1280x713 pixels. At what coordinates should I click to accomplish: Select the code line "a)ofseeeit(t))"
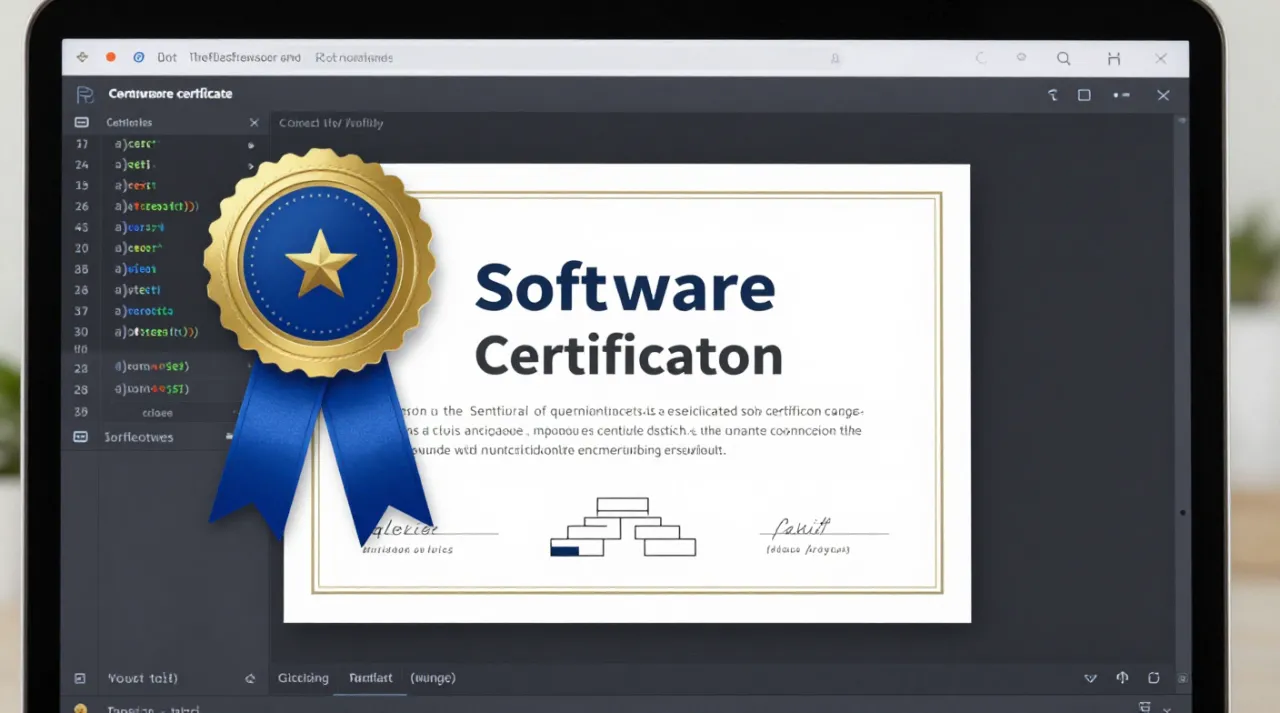coord(157,331)
